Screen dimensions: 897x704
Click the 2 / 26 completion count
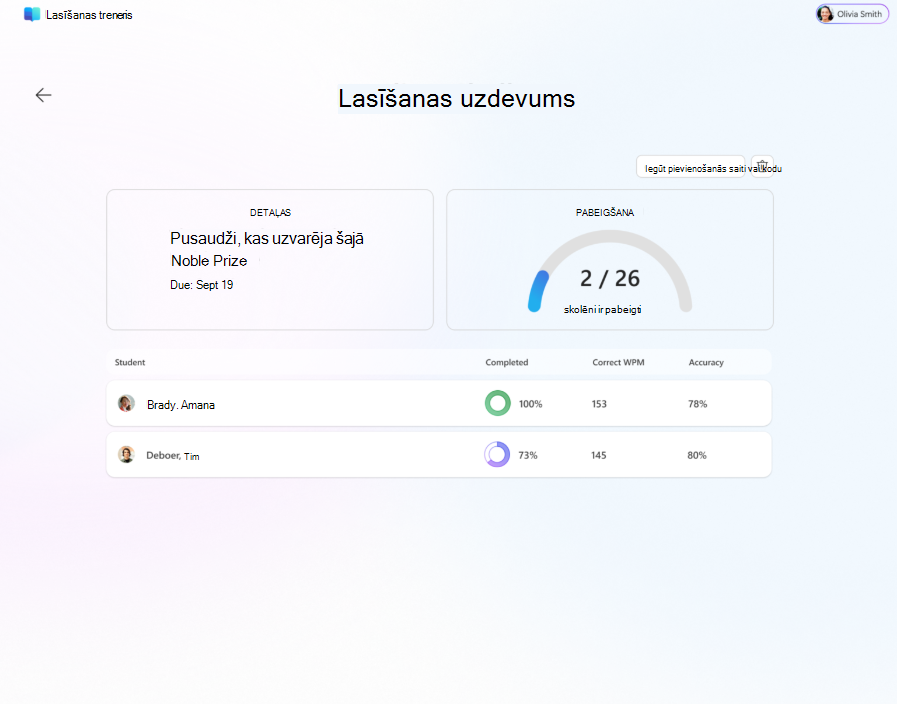point(610,279)
